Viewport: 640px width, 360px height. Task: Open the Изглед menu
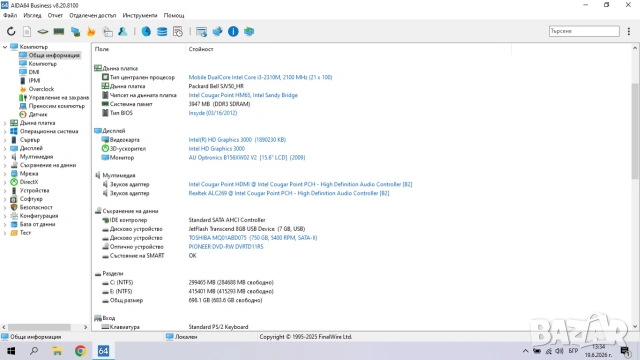click(x=32, y=16)
